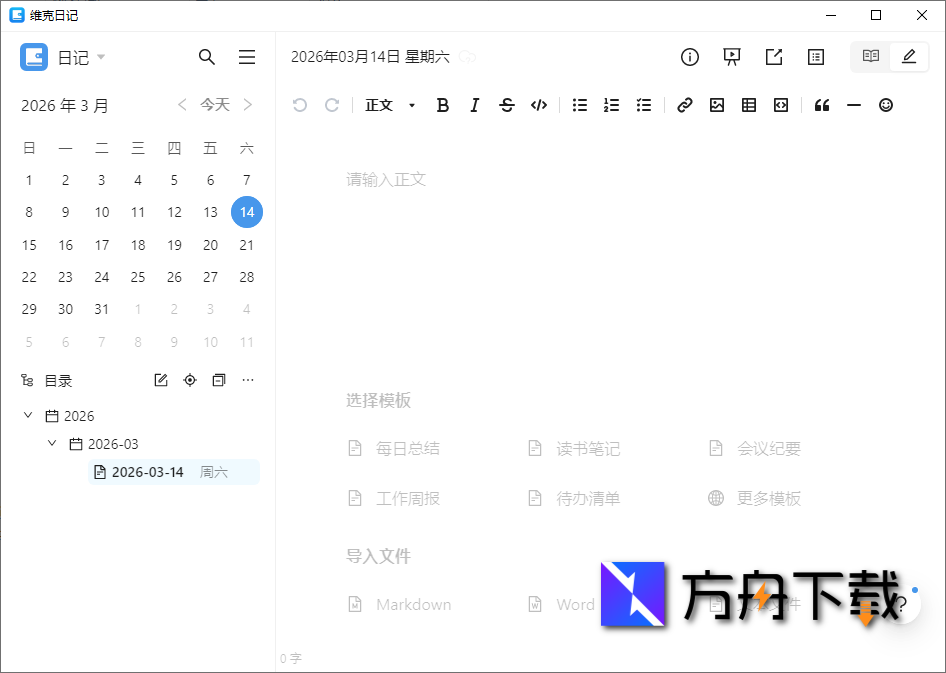Locate current entry using the target icon
The image size is (946, 673).
tap(189, 380)
